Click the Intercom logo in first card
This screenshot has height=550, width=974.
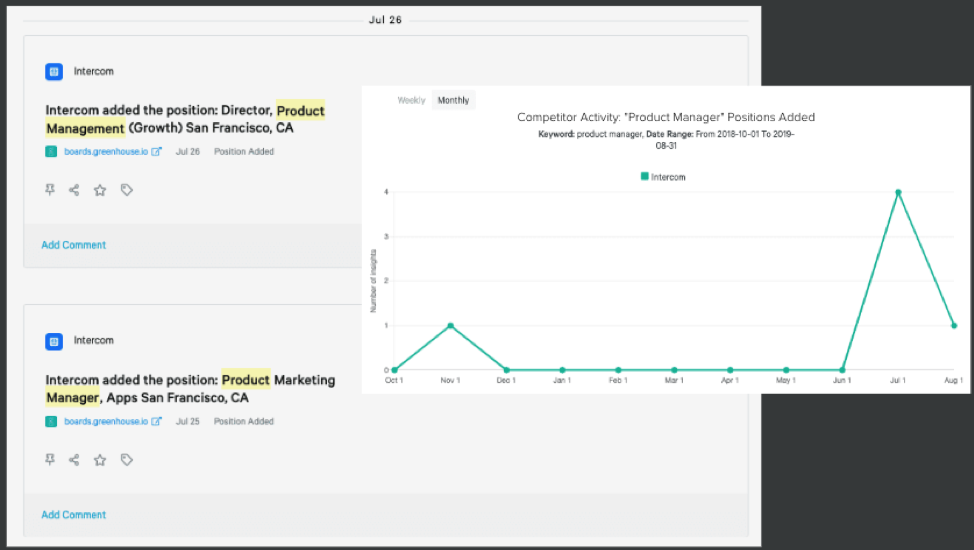tap(54, 72)
